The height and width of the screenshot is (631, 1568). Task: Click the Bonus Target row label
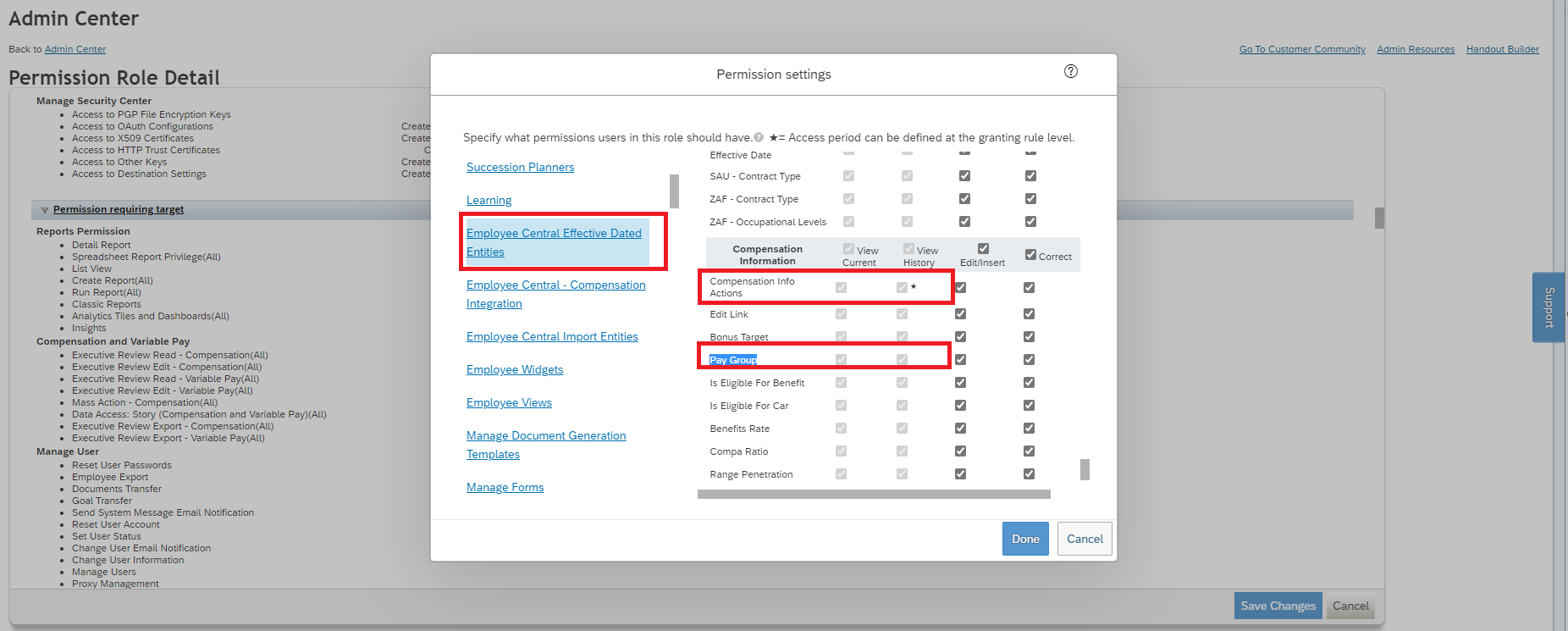tap(739, 337)
